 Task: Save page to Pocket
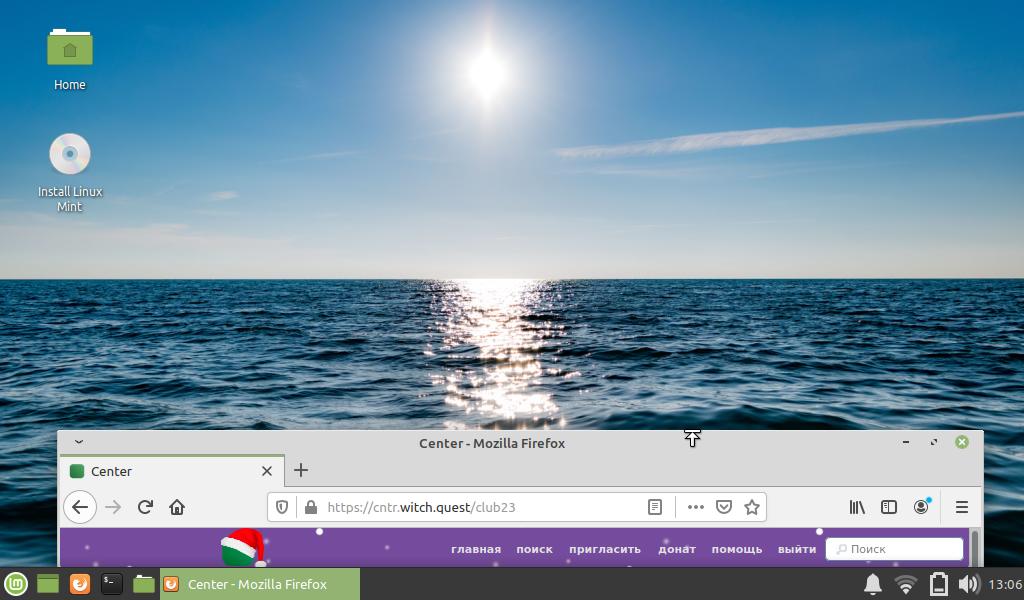click(x=724, y=507)
